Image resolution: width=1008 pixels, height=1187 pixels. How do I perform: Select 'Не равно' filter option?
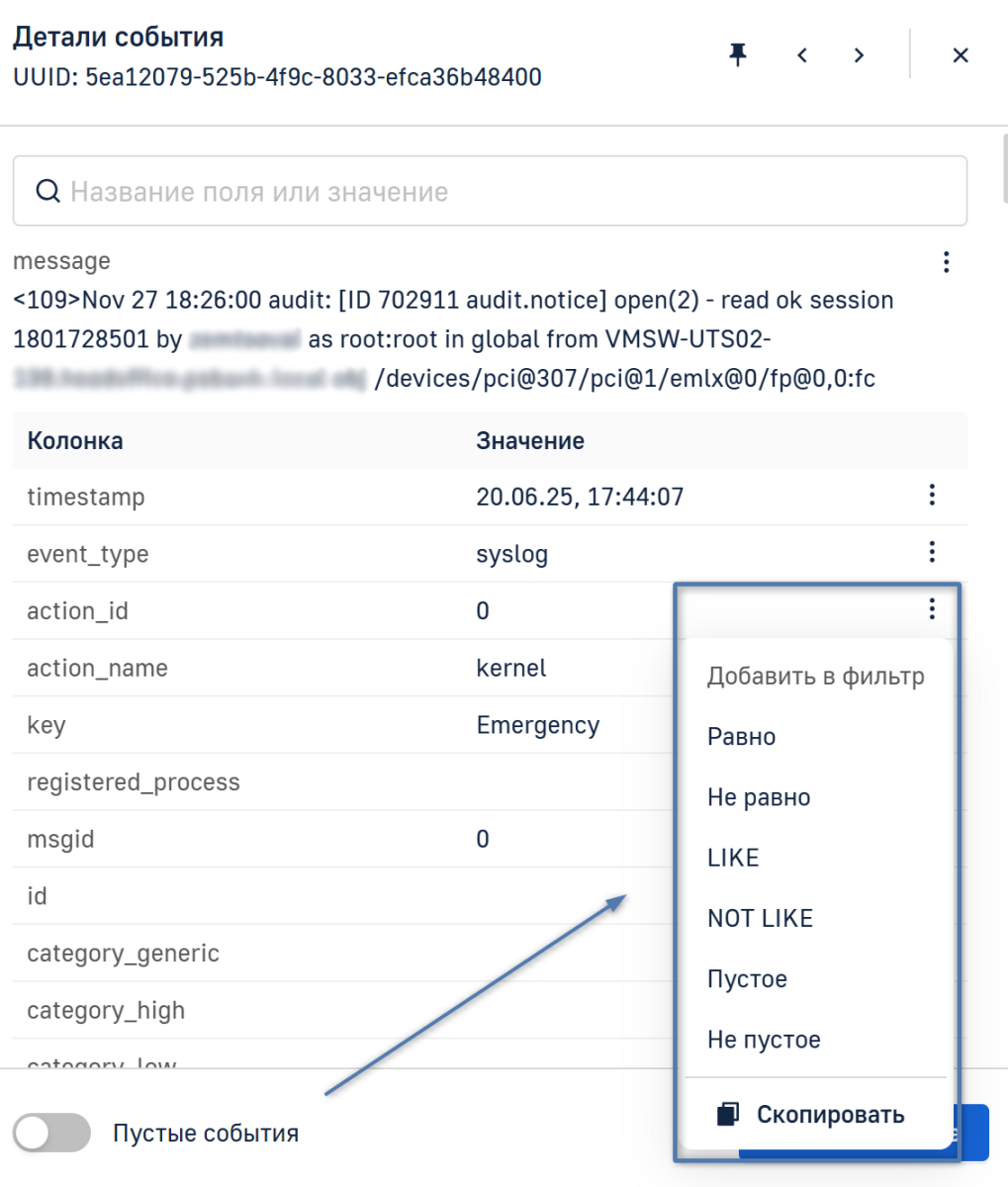point(759,797)
